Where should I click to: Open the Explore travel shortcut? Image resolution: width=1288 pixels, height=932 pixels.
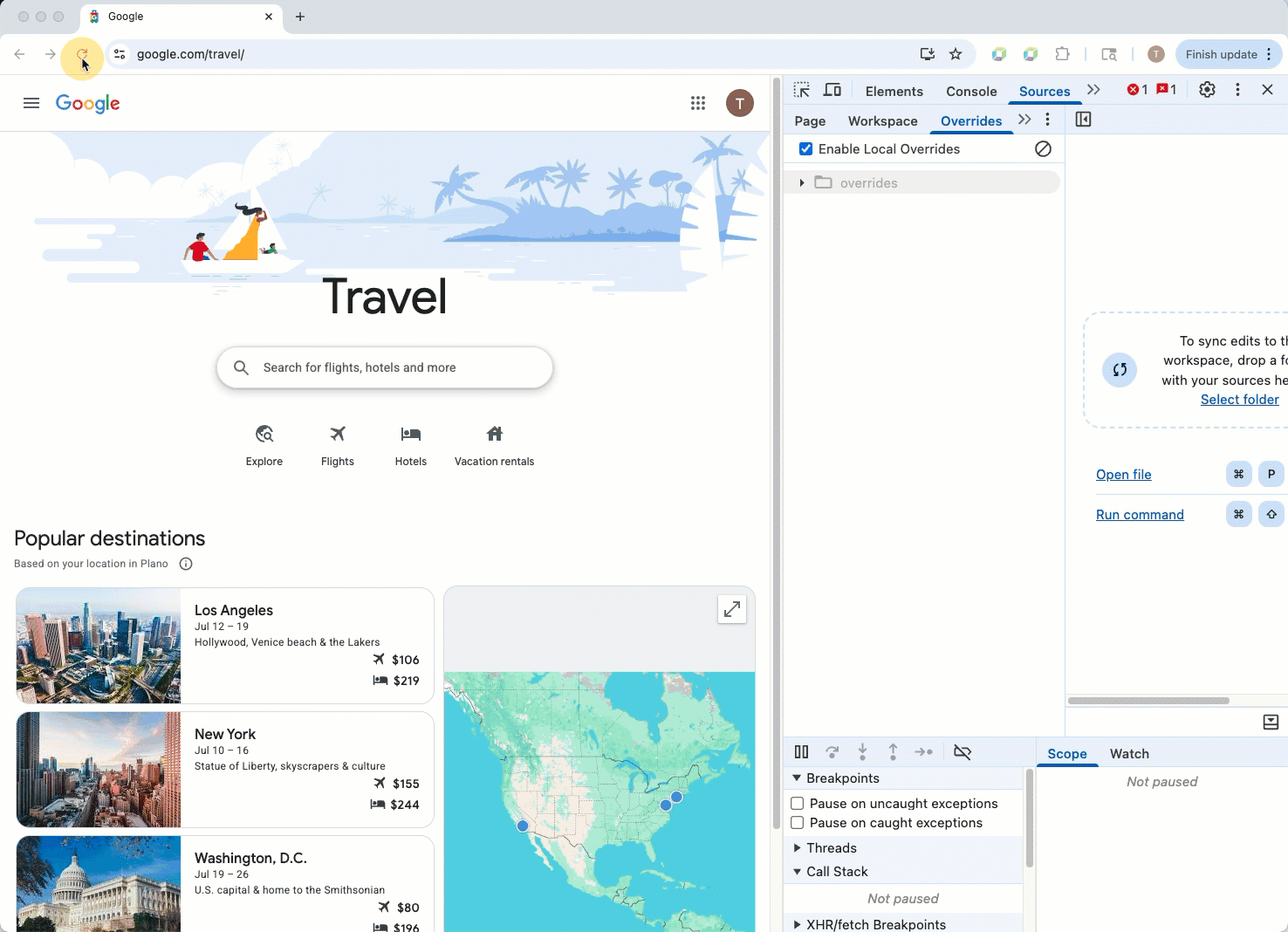[x=264, y=446]
